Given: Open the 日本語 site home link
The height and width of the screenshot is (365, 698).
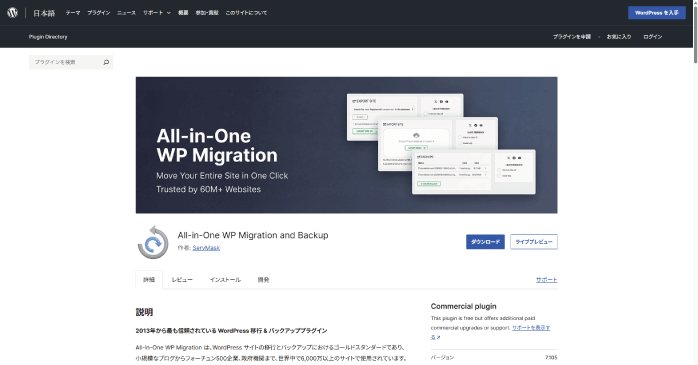Looking at the screenshot, I should (44, 13).
